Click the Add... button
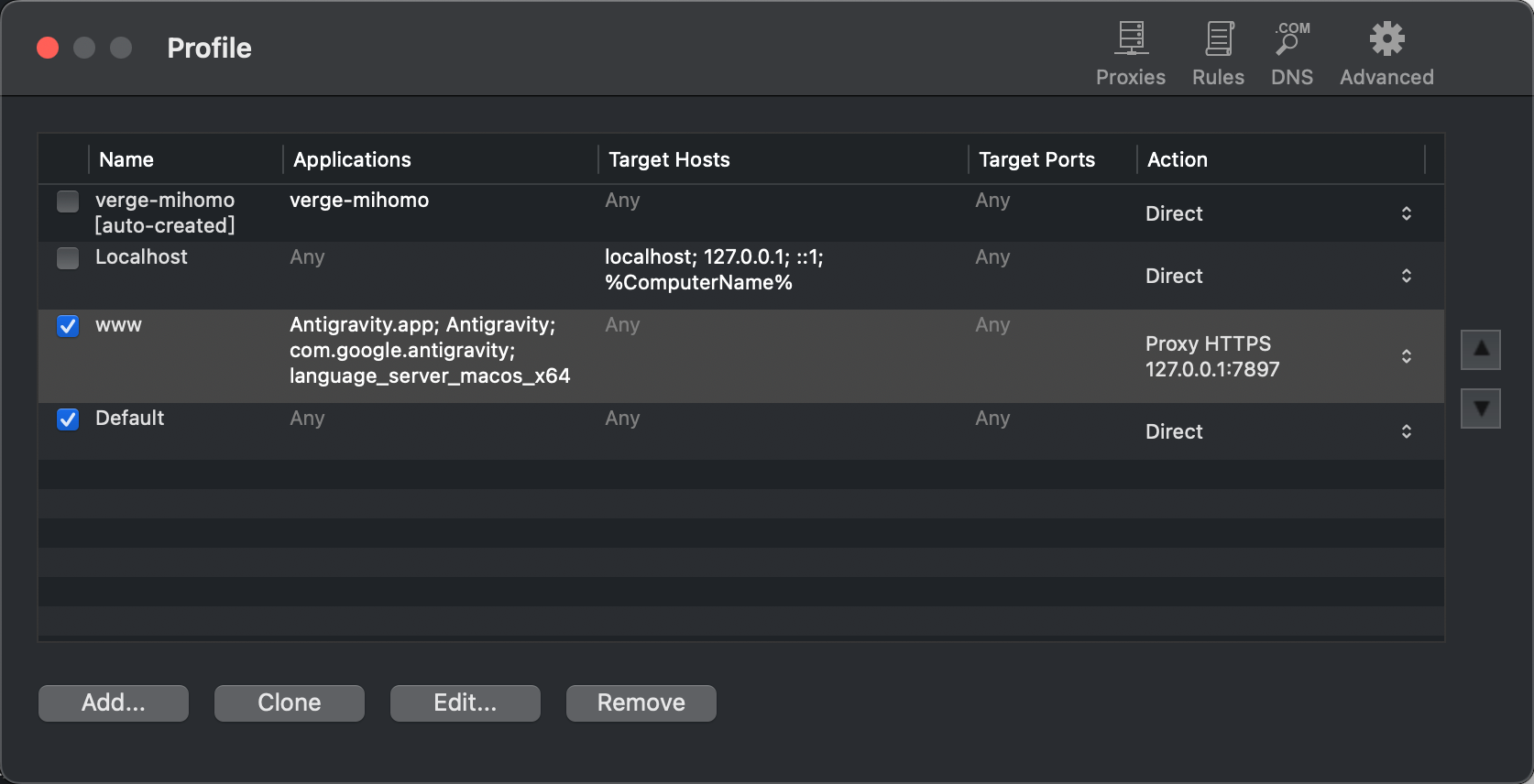This screenshot has height=784, width=1534. (114, 702)
